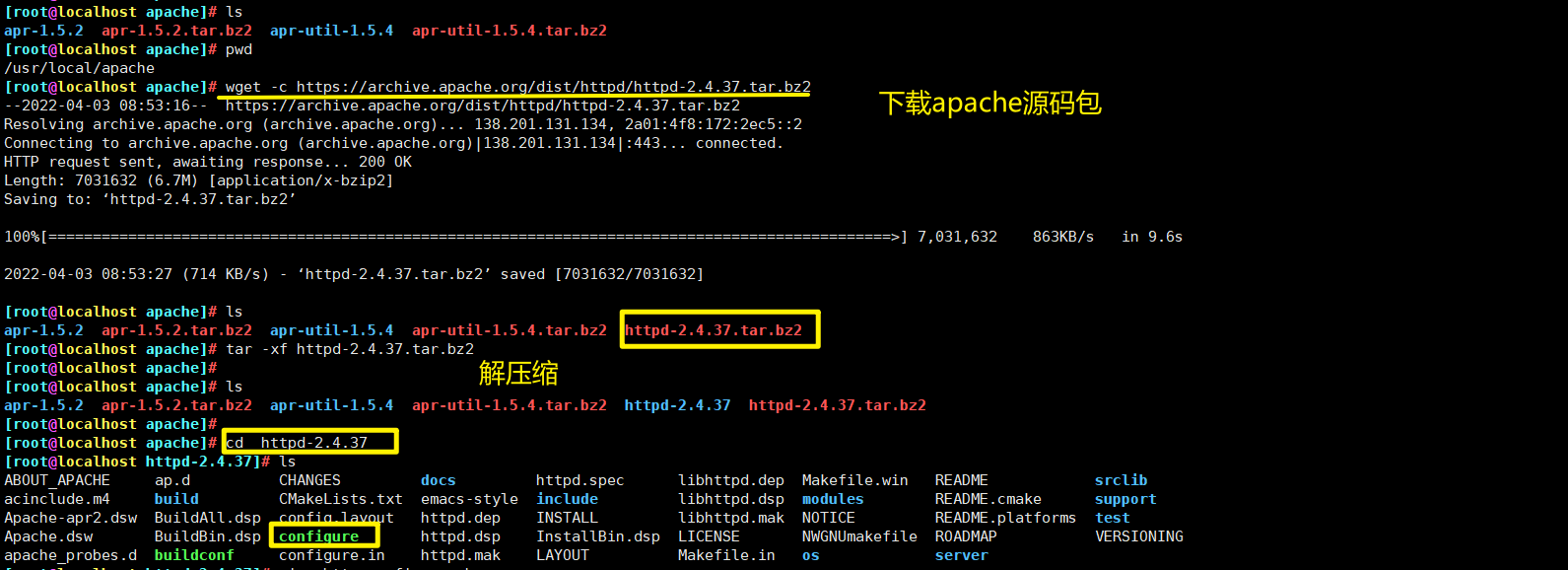This screenshot has width=1568, height=570.
Task: Click the blue docs directory
Action: pyautogui.click(x=439, y=480)
